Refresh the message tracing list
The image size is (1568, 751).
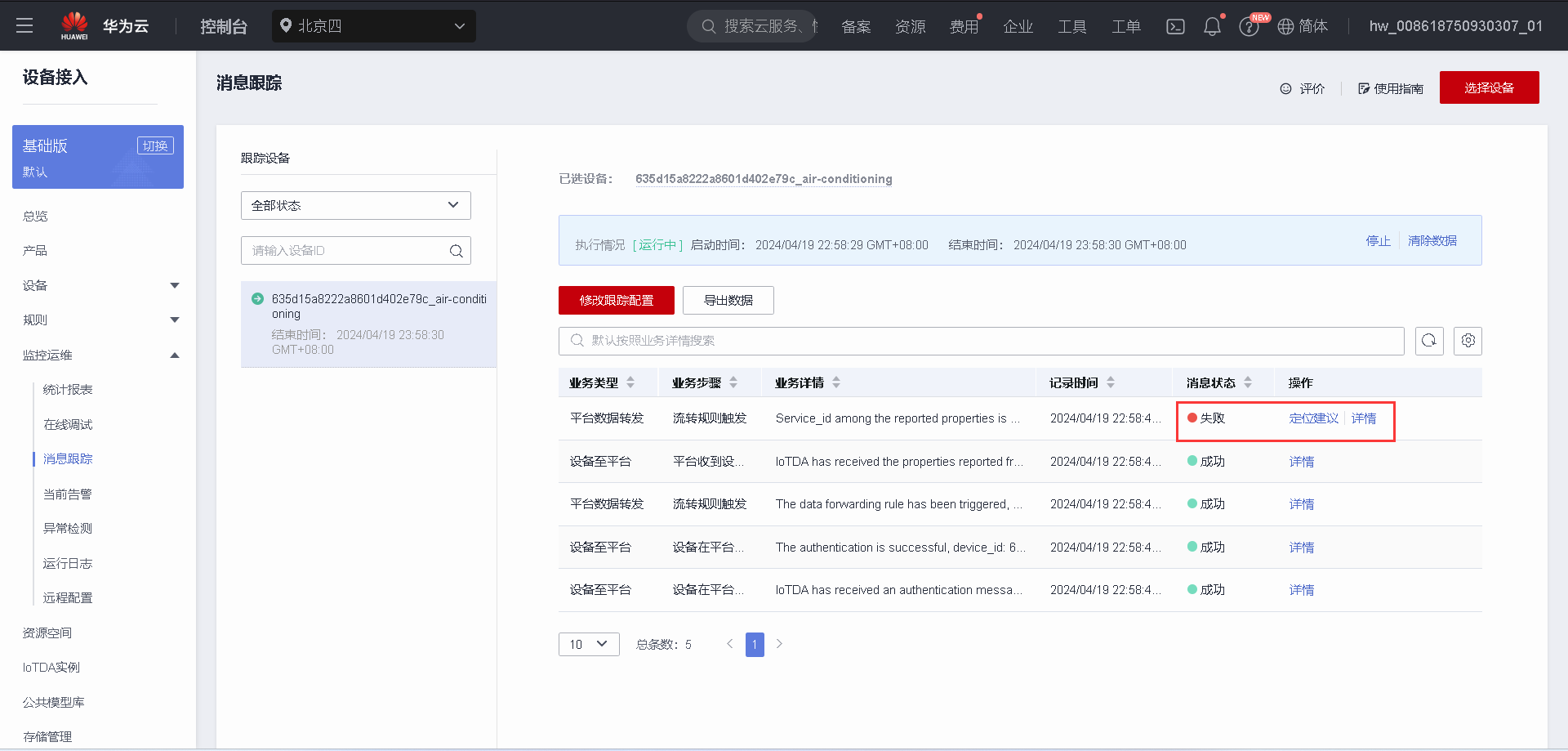(x=1429, y=341)
